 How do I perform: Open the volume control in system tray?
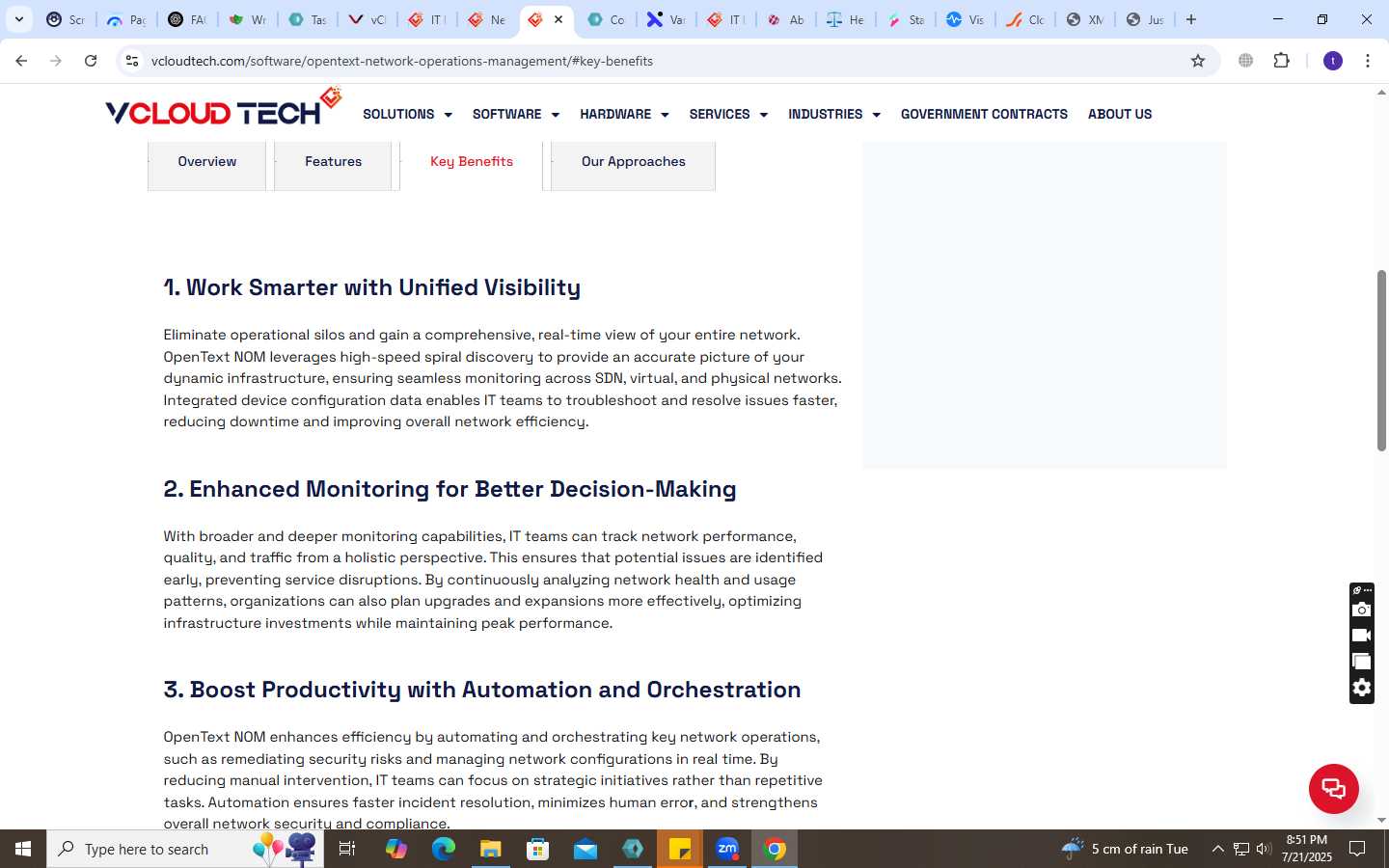[1264, 849]
